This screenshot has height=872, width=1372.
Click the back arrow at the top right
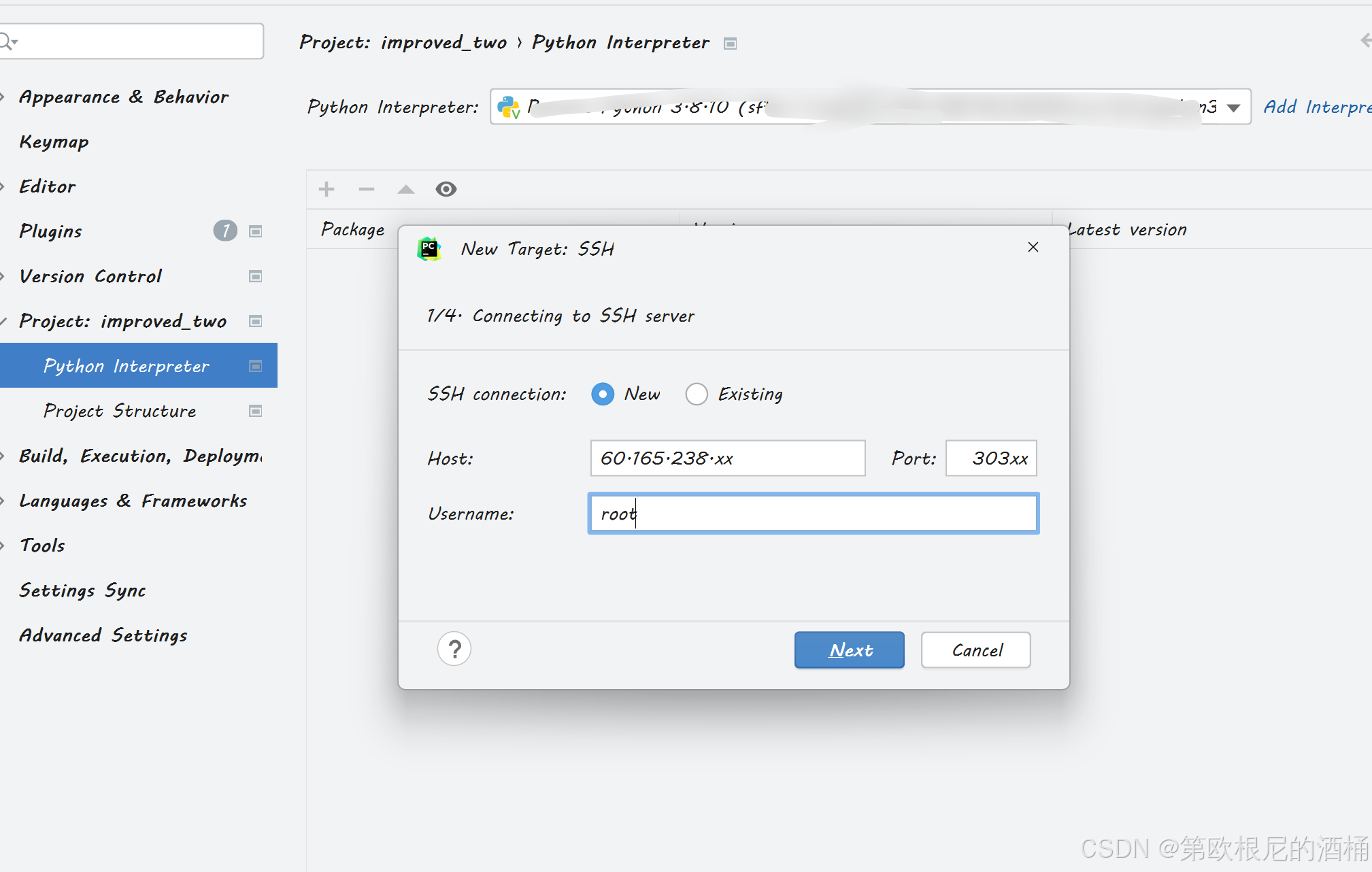[1366, 41]
